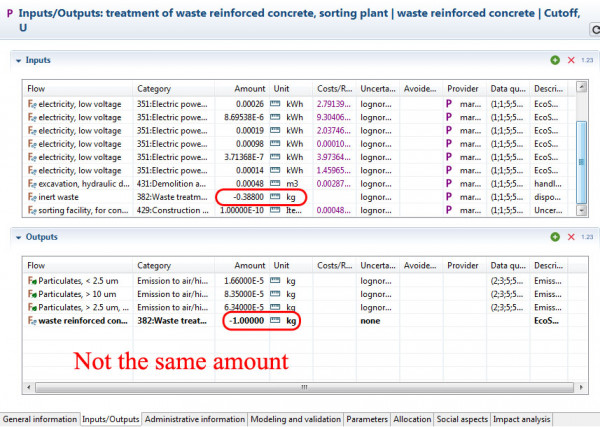Click the process P icon in editor title
Viewport: 600px width, 427px height.
(x=10, y=14)
